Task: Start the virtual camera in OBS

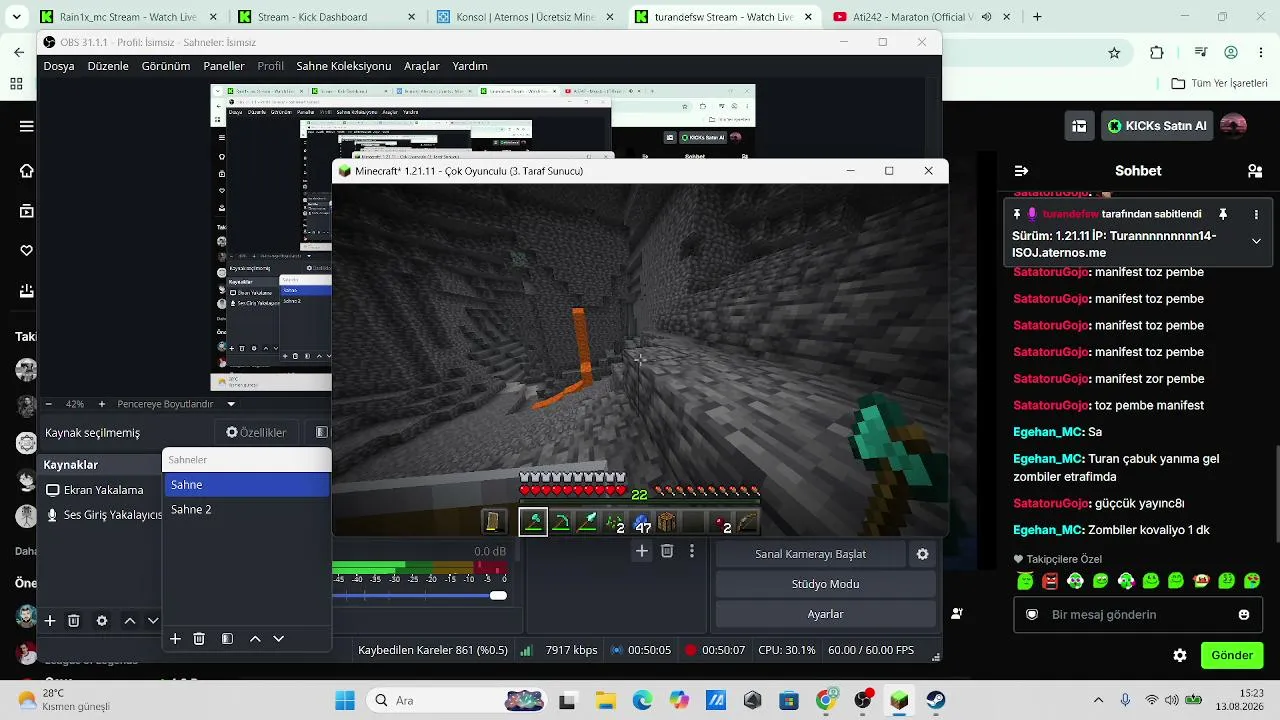Action: tap(811, 554)
